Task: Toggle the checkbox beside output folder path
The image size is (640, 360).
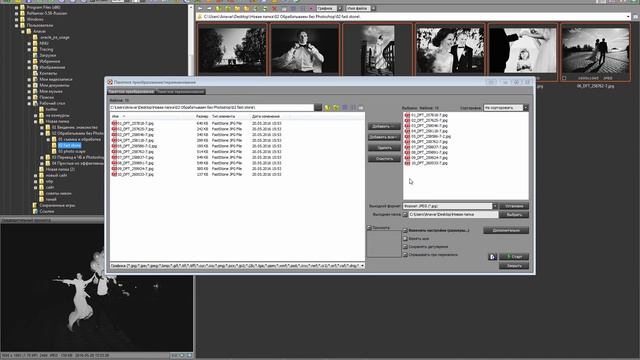Action: tap(405, 214)
